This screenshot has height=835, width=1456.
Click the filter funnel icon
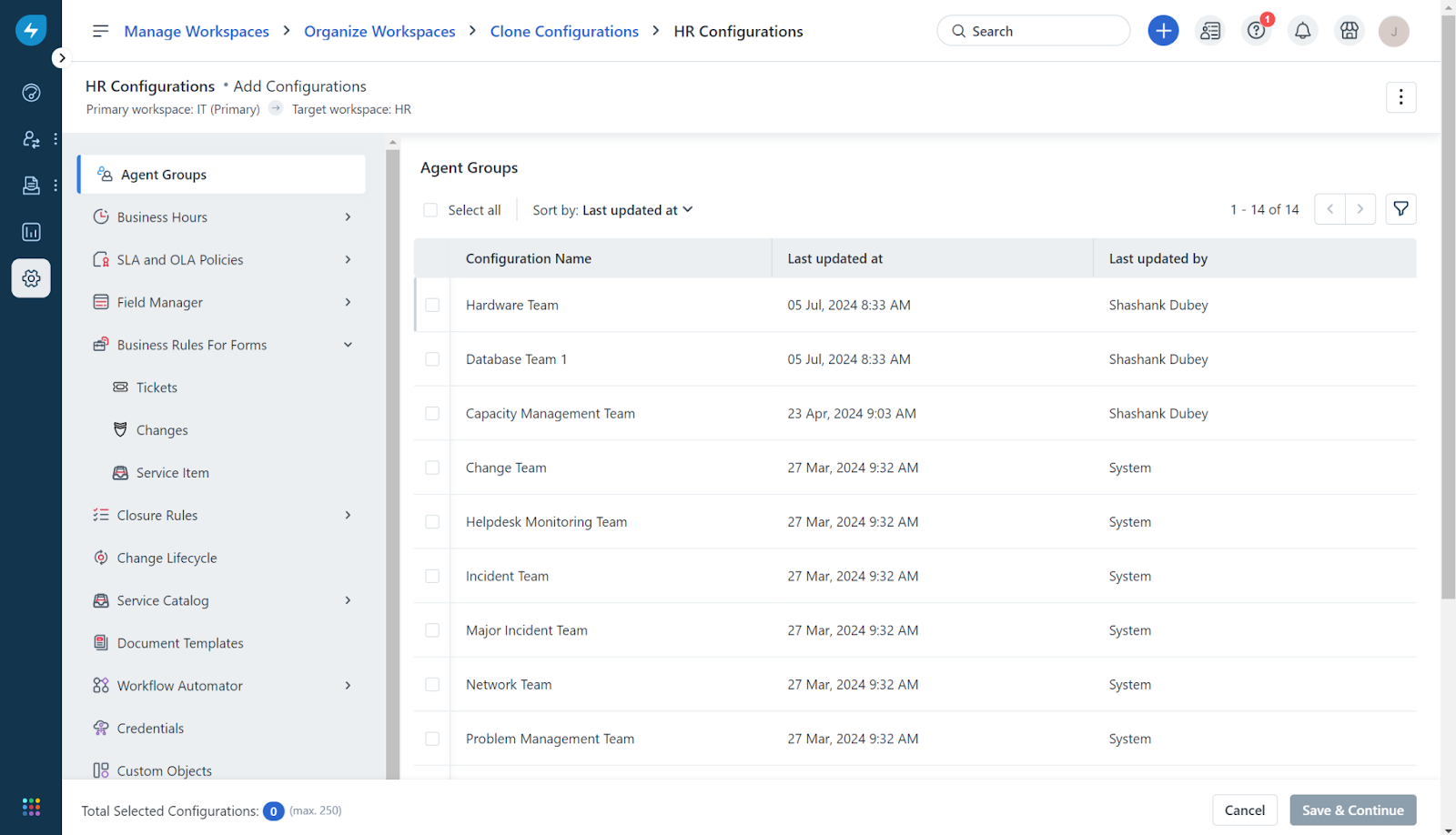pos(1401,209)
